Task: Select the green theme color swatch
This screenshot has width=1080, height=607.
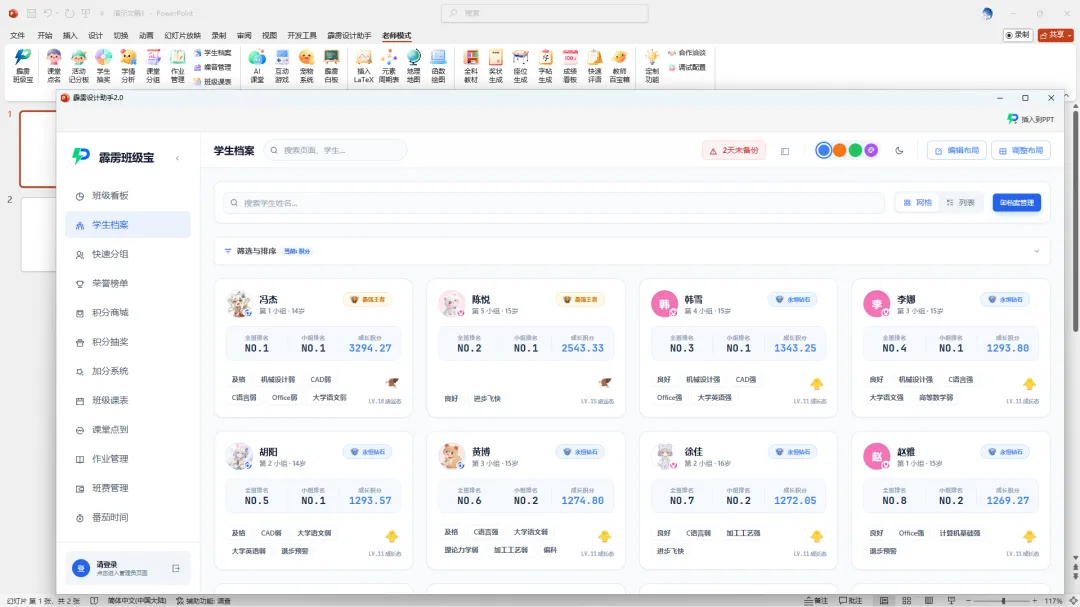Action: point(855,150)
